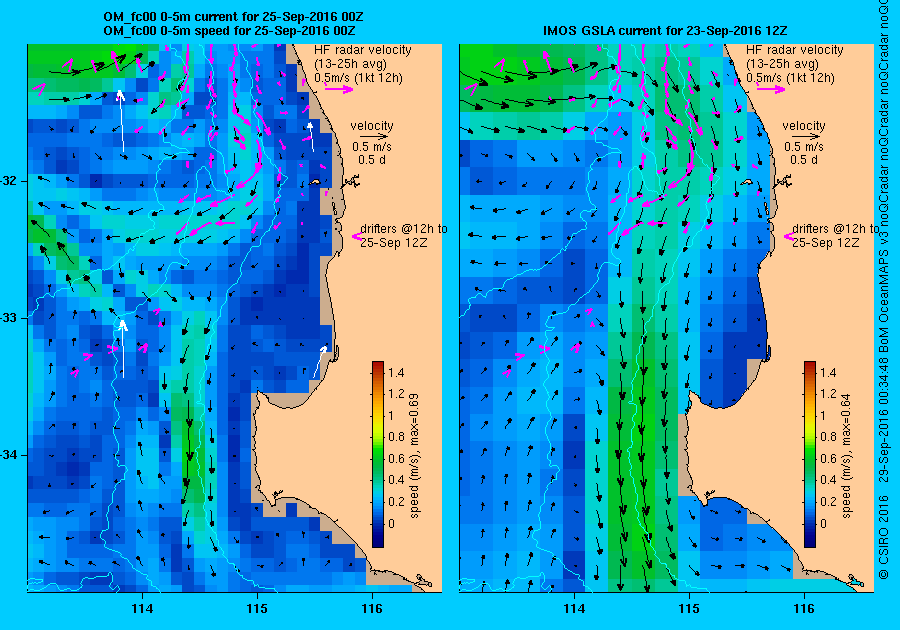Click the '116' longitude label under left map

coord(372,608)
